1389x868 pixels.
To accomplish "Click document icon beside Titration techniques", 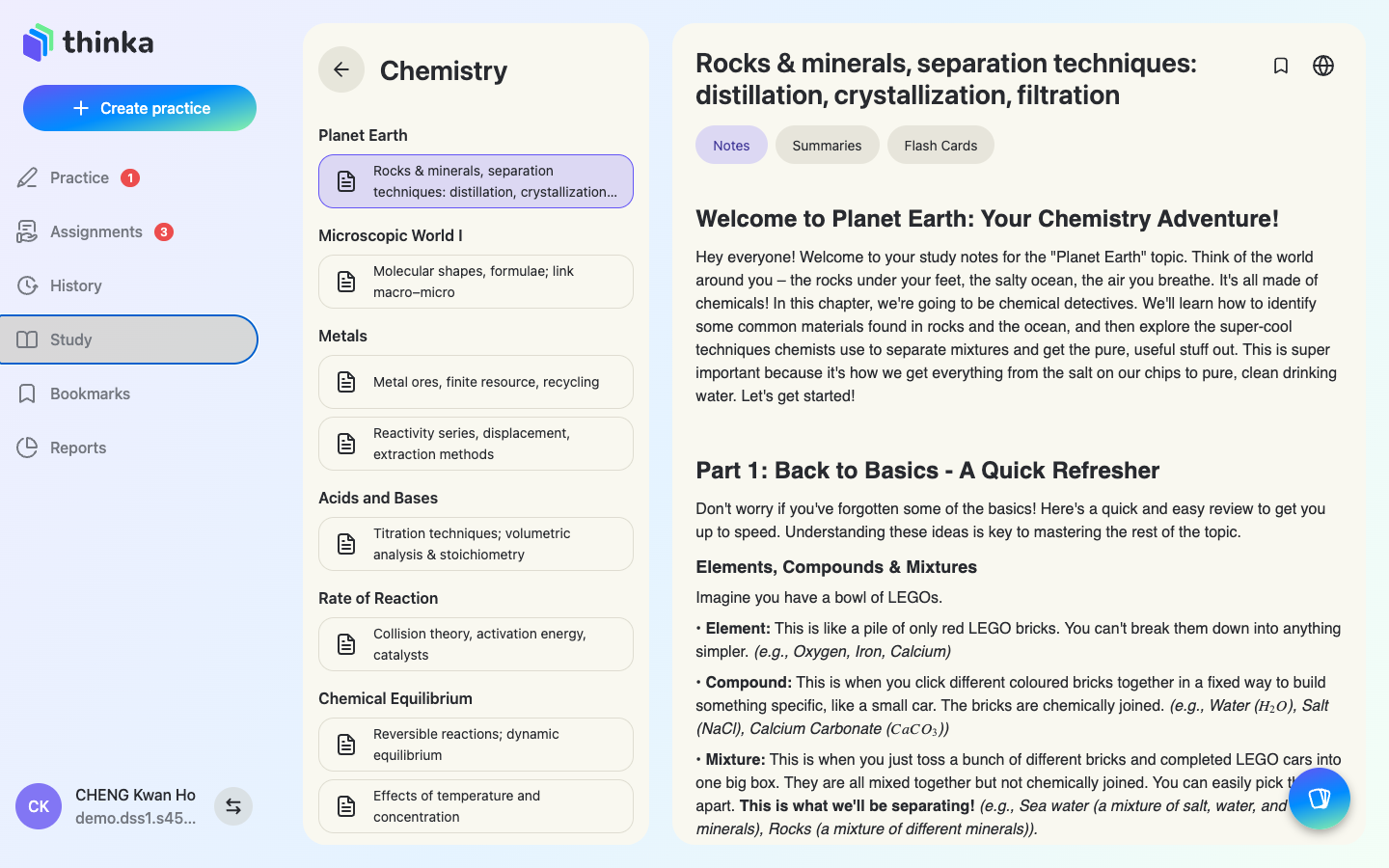I will pos(346,544).
